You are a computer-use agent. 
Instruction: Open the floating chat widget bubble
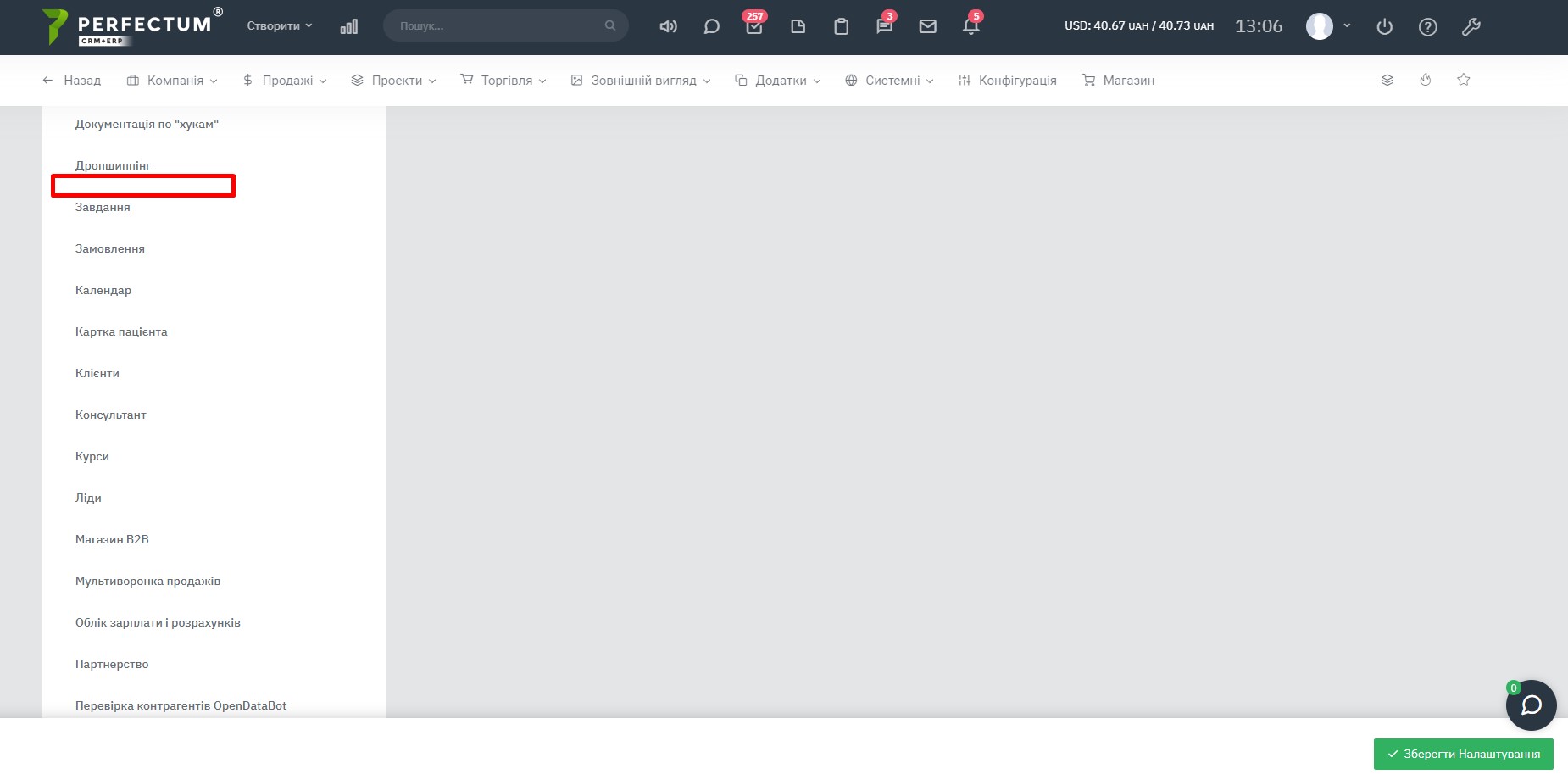[x=1531, y=705]
